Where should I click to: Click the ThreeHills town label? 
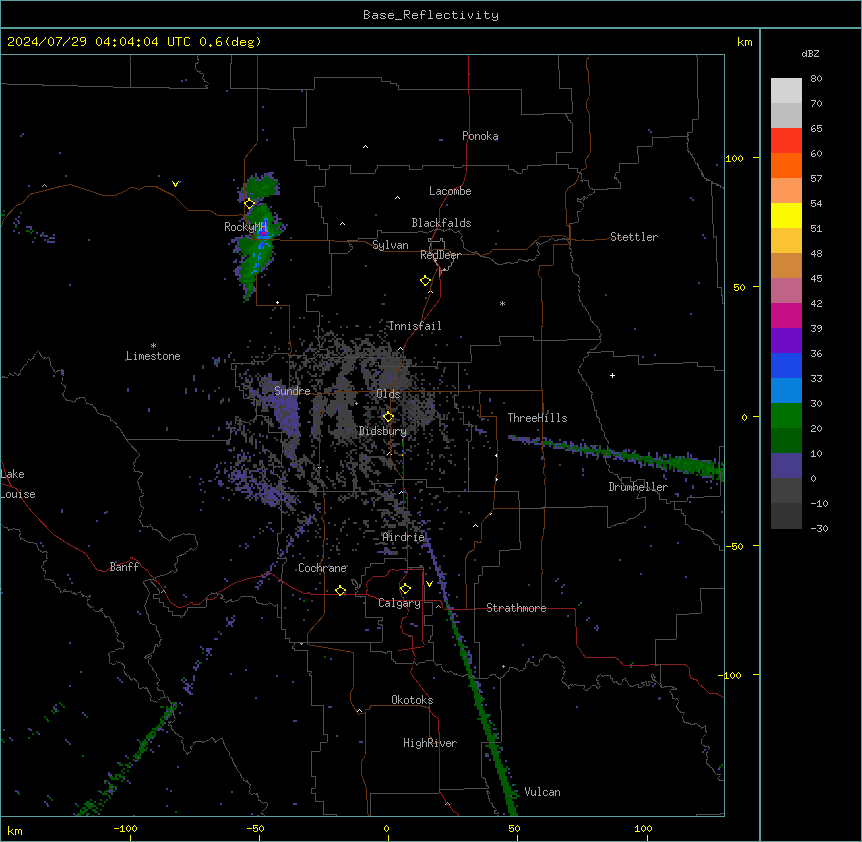point(537,418)
